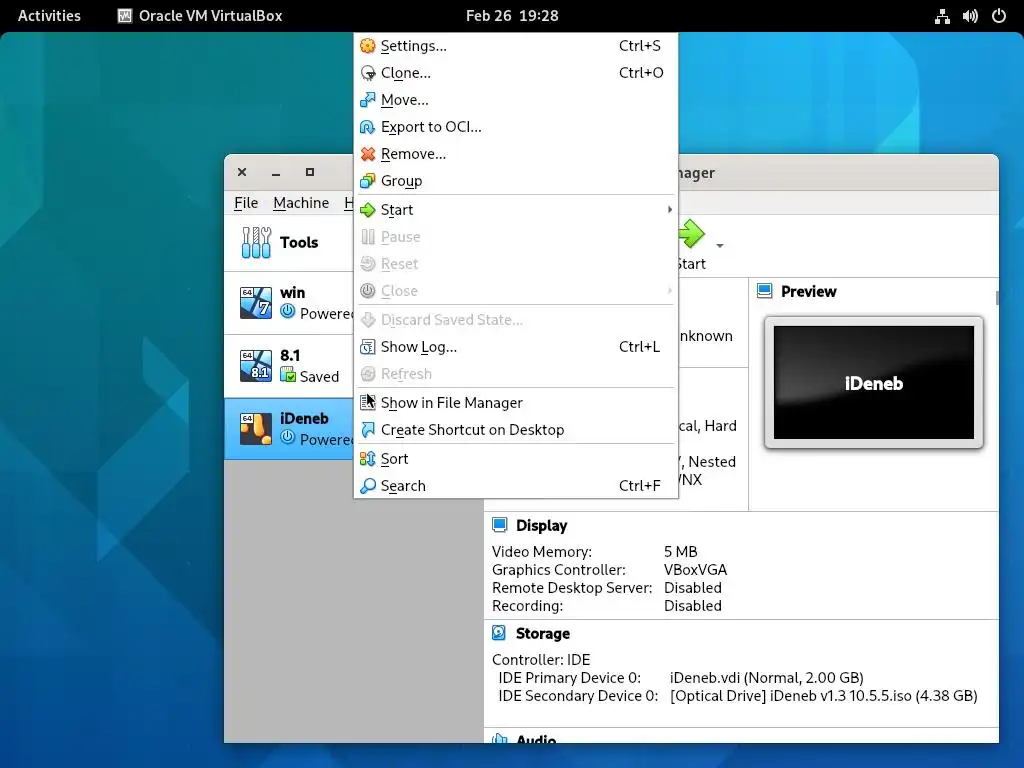Click the Sort icon in context menu
Screen dimensions: 1024x768
pyautogui.click(x=368, y=458)
